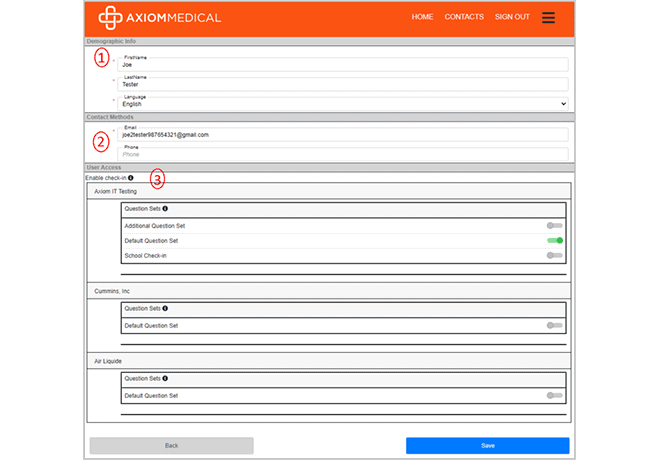Disable Default Question Set toggle for Axiom IT Testing
This screenshot has width=660, height=460.
pyautogui.click(x=555, y=240)
